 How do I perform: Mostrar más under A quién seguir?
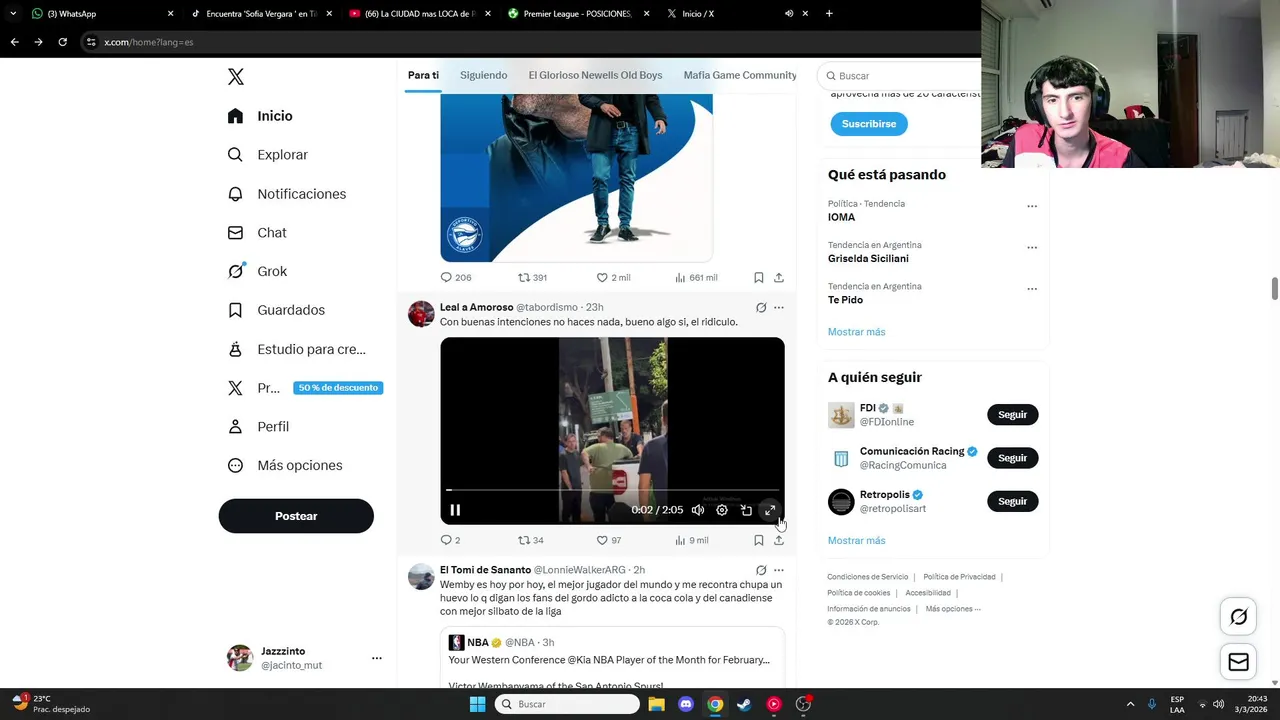pyautogui.click(x=856, y=541)
